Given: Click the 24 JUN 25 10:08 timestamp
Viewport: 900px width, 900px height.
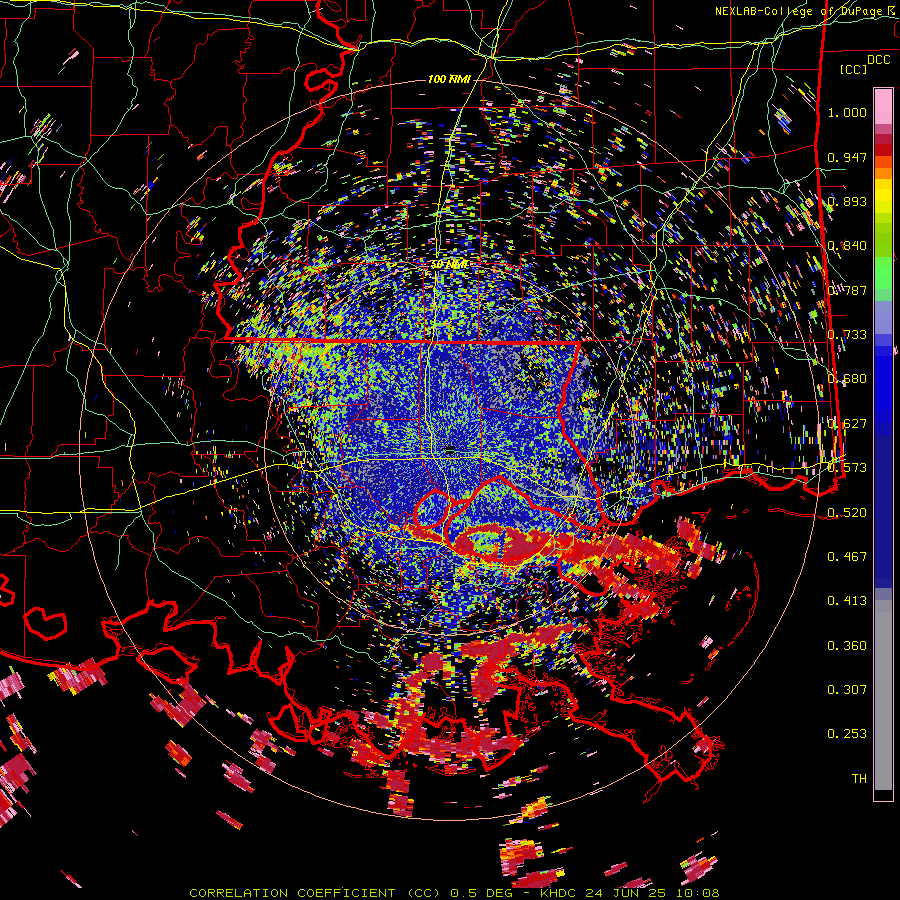Looking at the screenshot, I should tap(653, 893).
